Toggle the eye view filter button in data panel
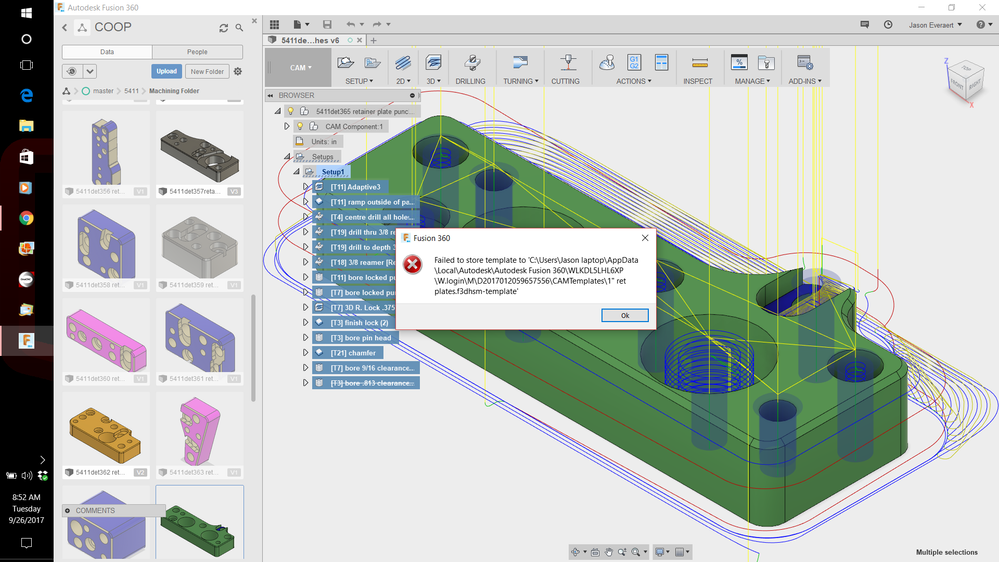Viewport: 999px width, 562px height. (72, 71)
